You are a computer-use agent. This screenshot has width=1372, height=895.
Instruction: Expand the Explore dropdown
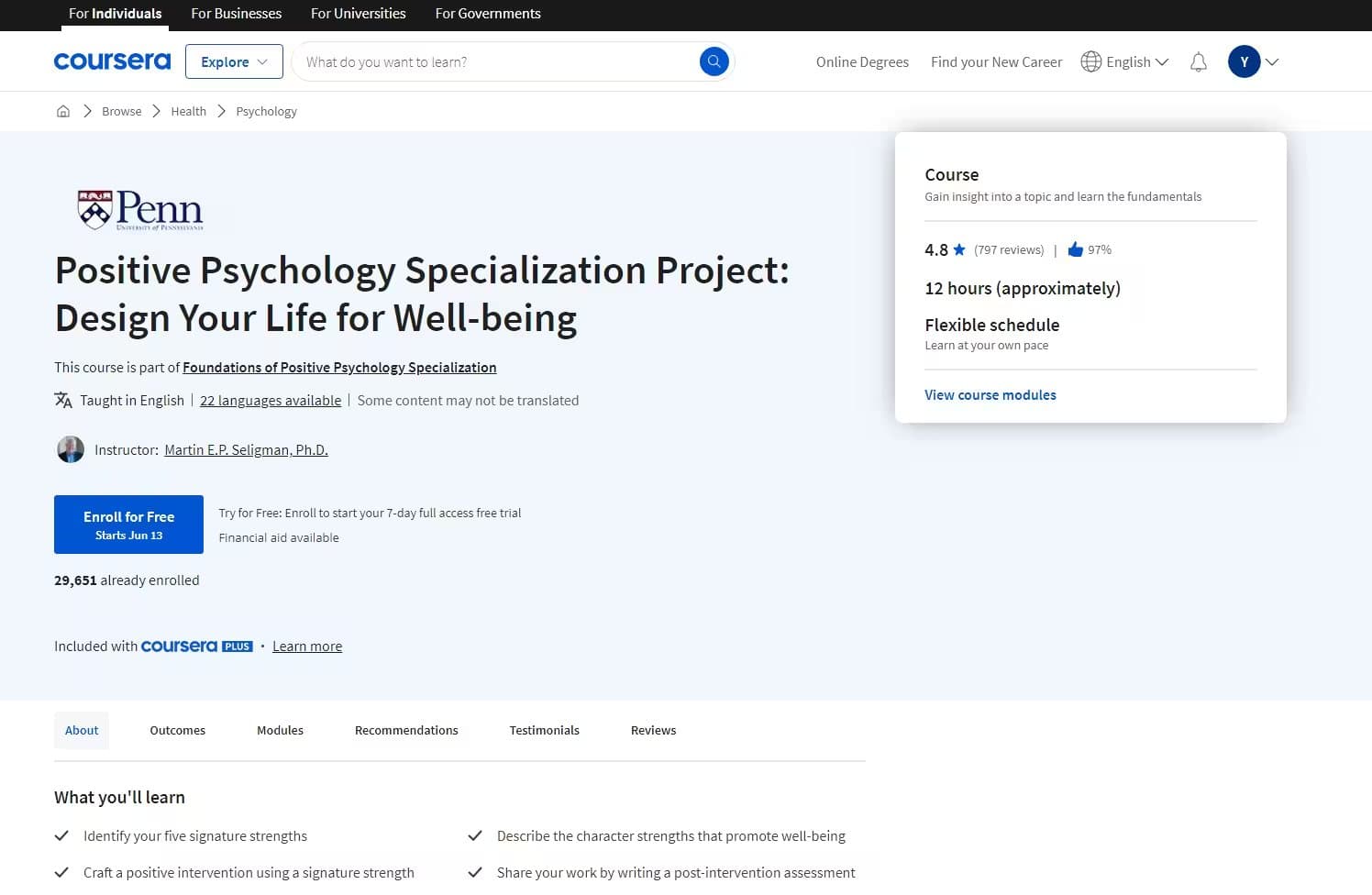tap(234, 61)
